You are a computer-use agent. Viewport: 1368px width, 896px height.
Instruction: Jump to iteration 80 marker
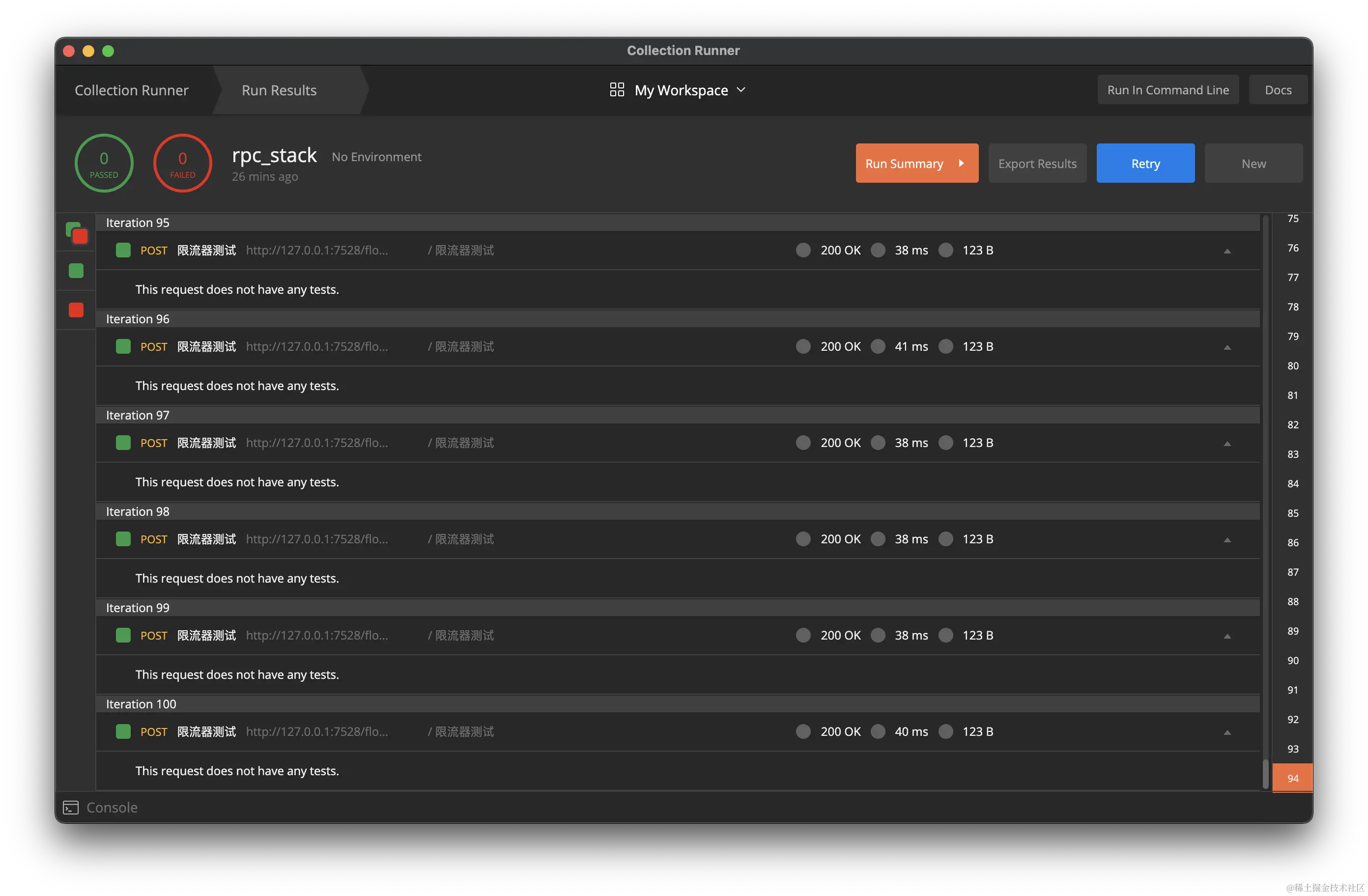point(1293,365)
